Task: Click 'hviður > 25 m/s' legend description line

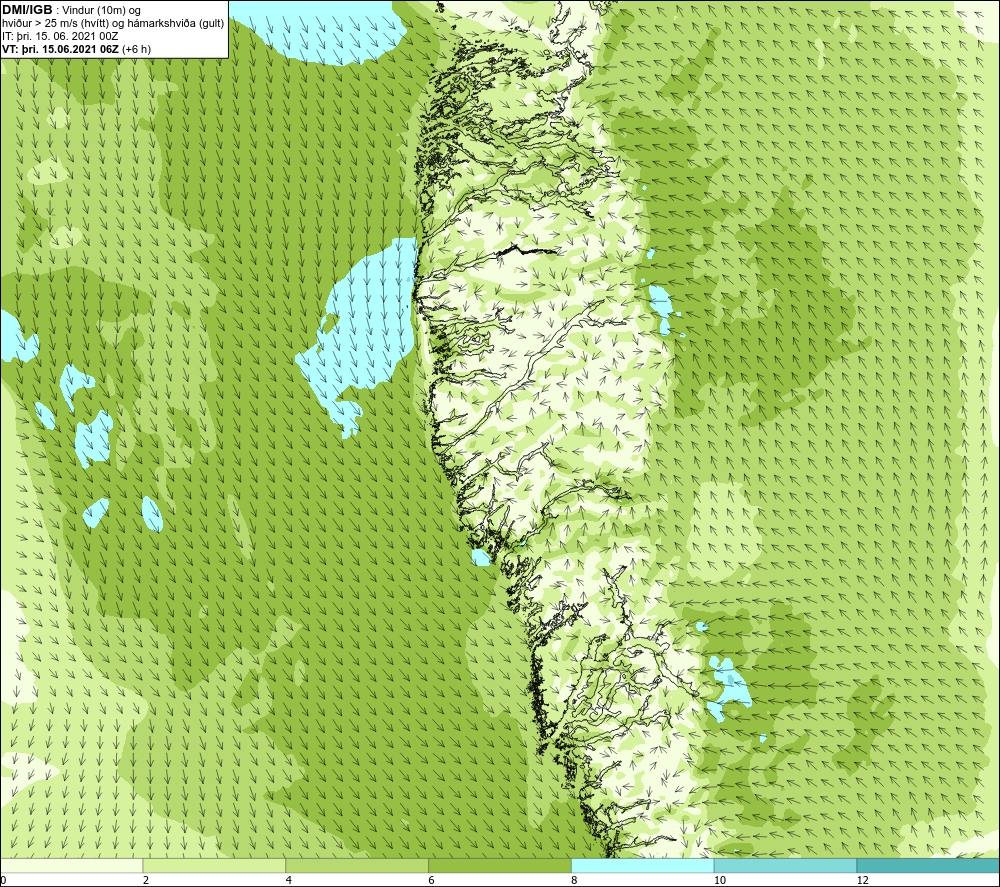Action: (113, 24)
